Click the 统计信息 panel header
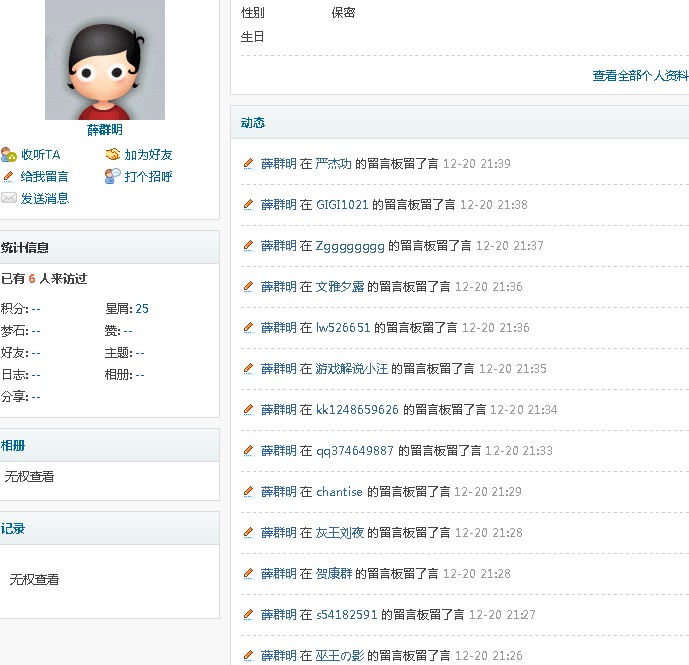The width and height of the screenshot is (689, 665). pos(109,247)
